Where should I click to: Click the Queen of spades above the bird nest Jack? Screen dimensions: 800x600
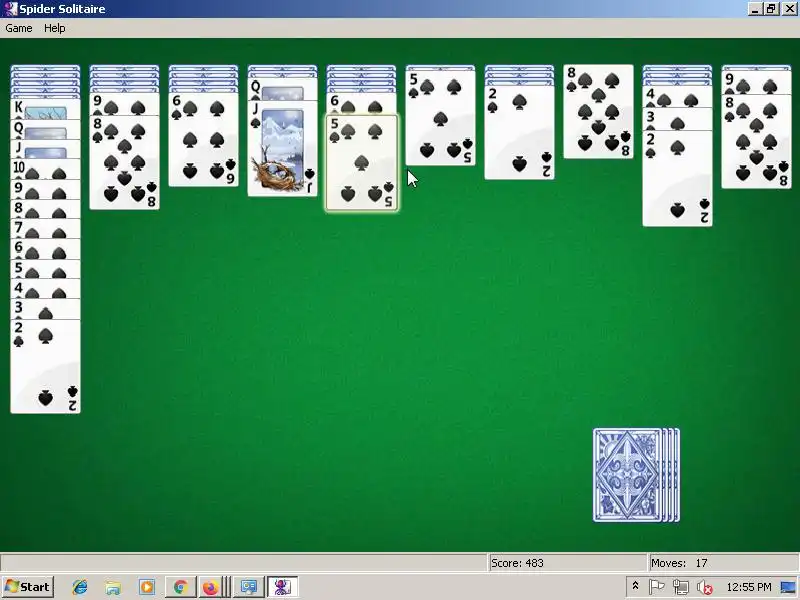pyautogui.click(x=282, y=89)
